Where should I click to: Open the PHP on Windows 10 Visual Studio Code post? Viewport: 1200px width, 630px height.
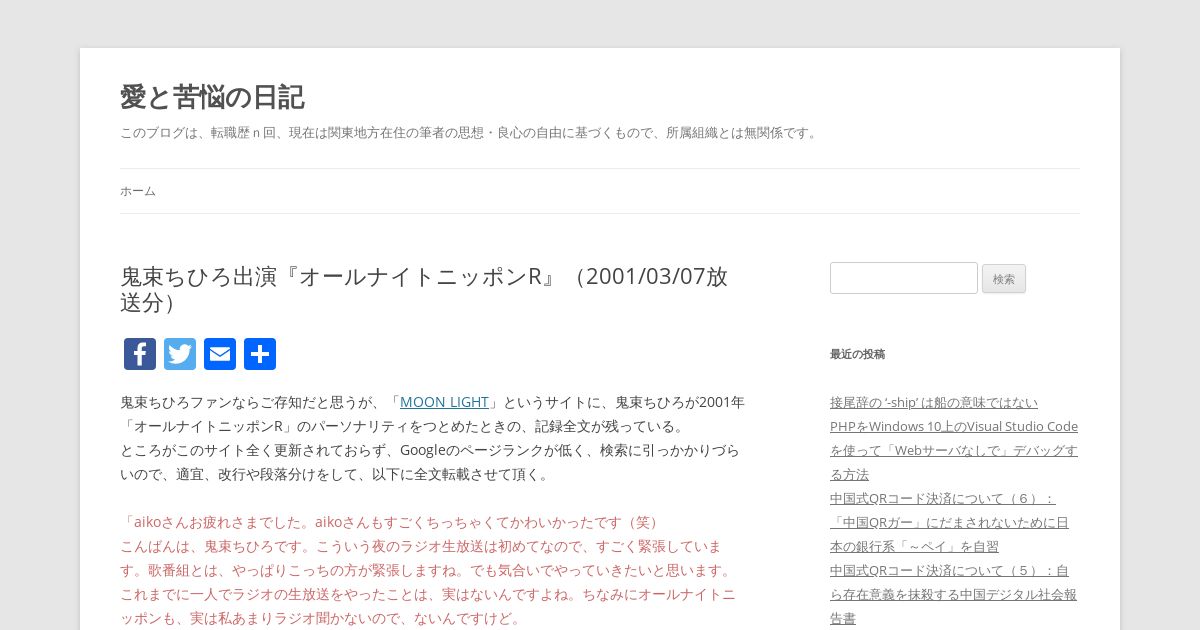(x=954, y=450)
